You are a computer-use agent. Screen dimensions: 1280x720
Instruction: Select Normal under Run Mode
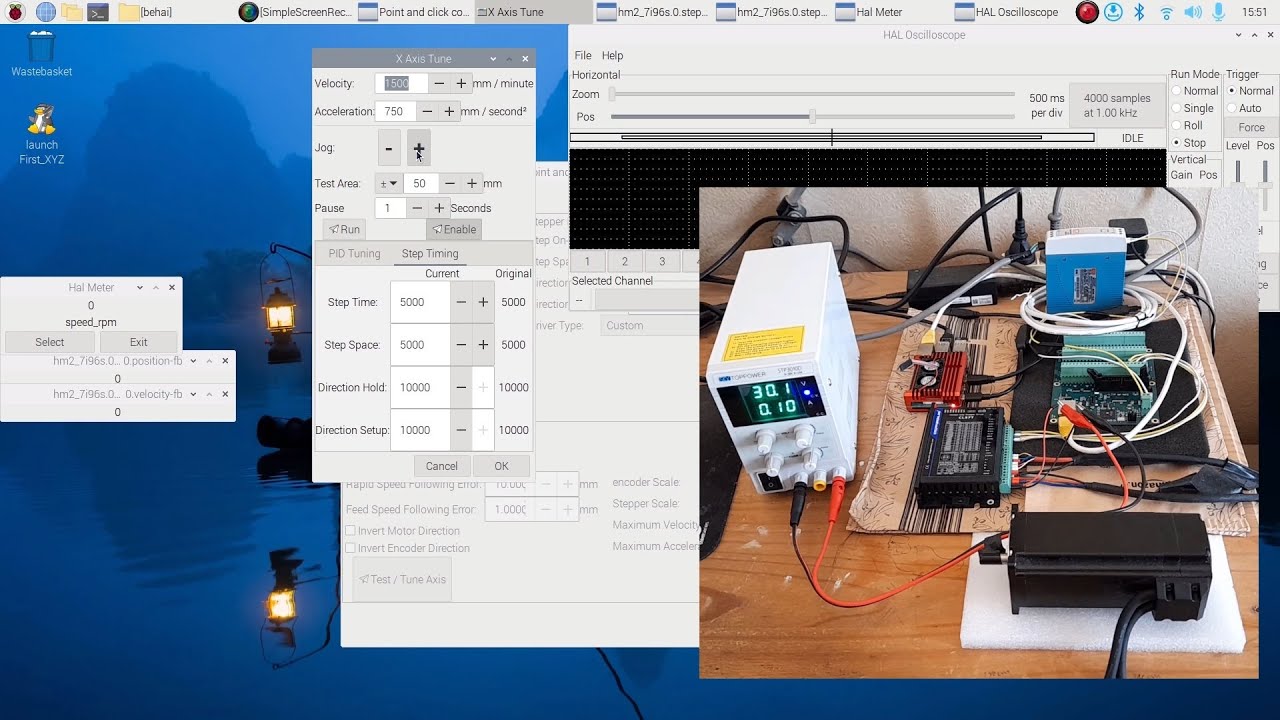click(1195, 91)
